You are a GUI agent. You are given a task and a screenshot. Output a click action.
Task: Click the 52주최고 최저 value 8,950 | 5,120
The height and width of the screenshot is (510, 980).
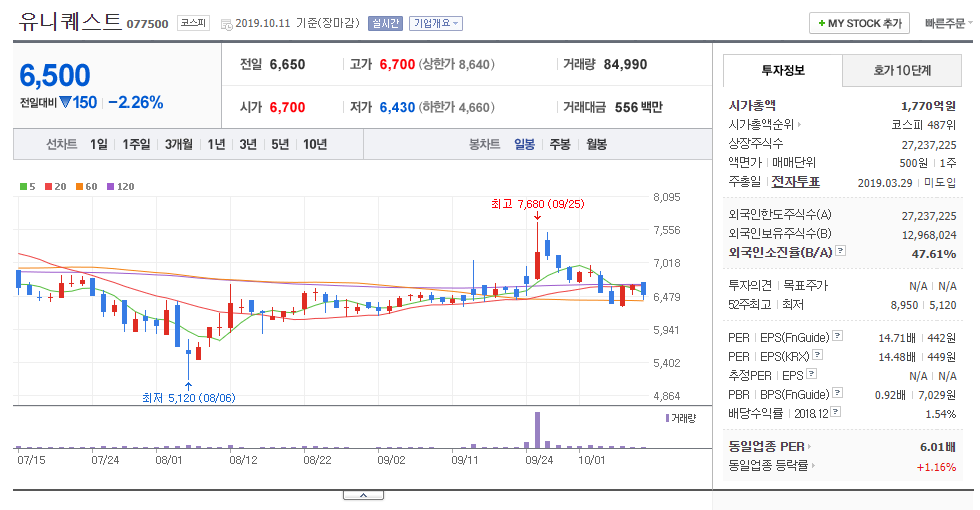click(923, 305)
